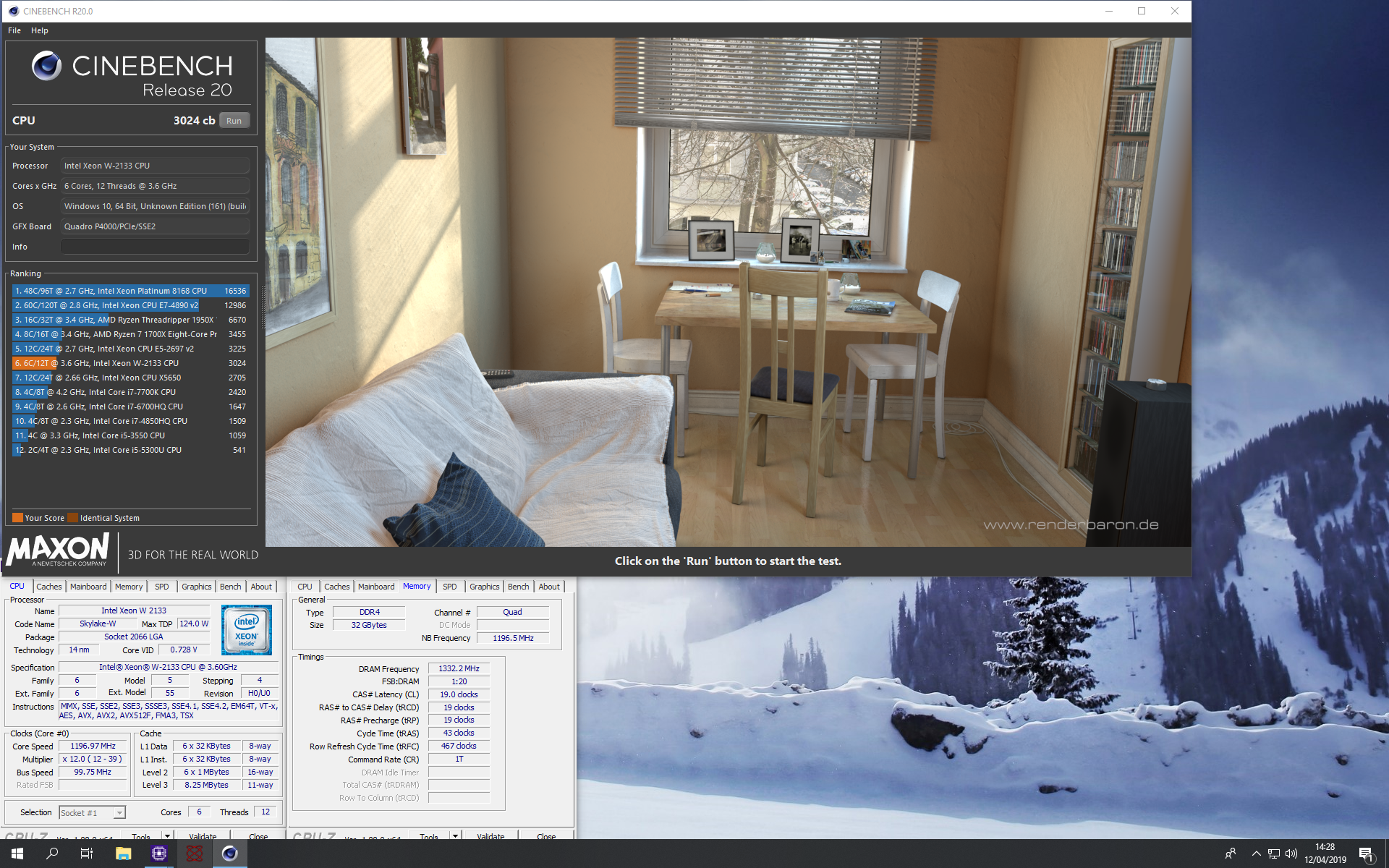Select ranking row 7 Xeon X5650
1389x868 pixels.
pos(131,378)
